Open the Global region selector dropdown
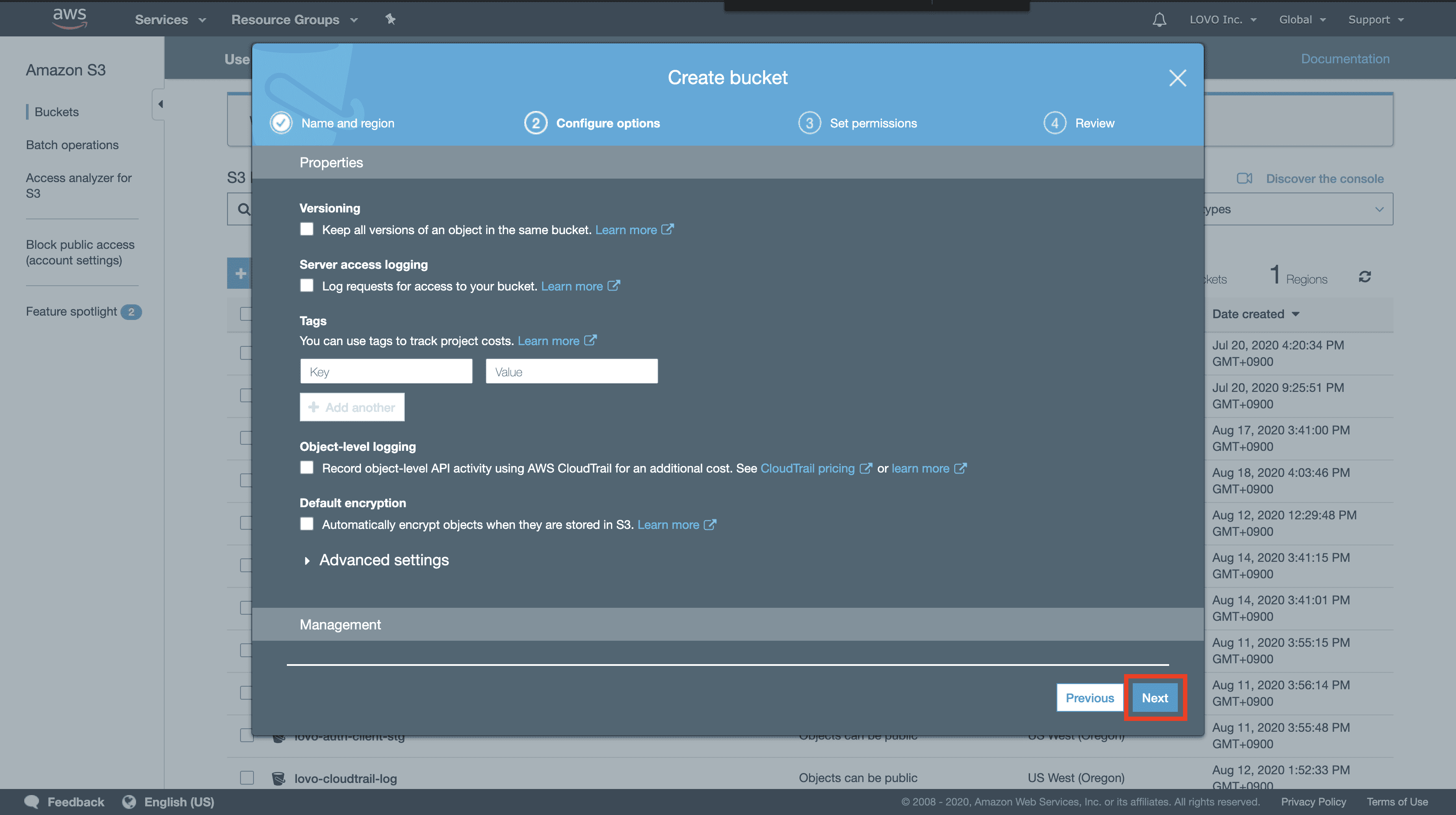 (x=1303, y=18)
